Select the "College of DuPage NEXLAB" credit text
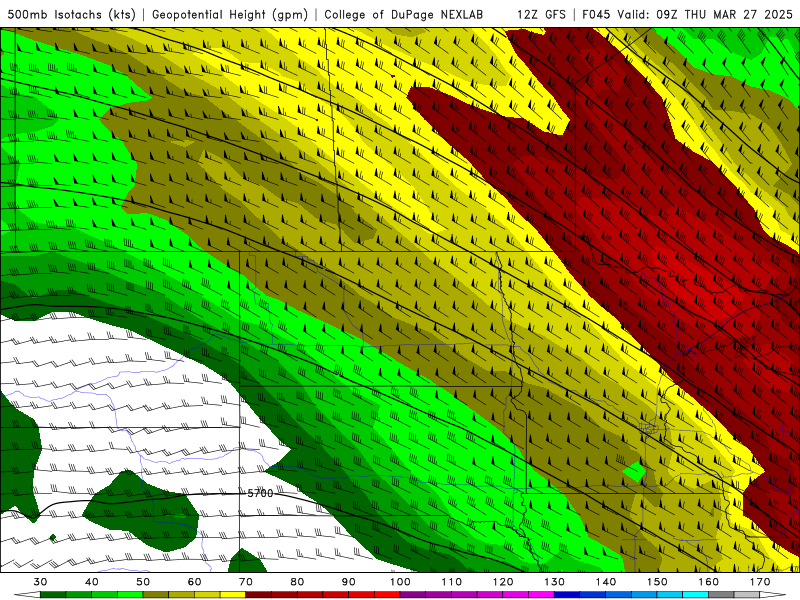 [404, 14]
